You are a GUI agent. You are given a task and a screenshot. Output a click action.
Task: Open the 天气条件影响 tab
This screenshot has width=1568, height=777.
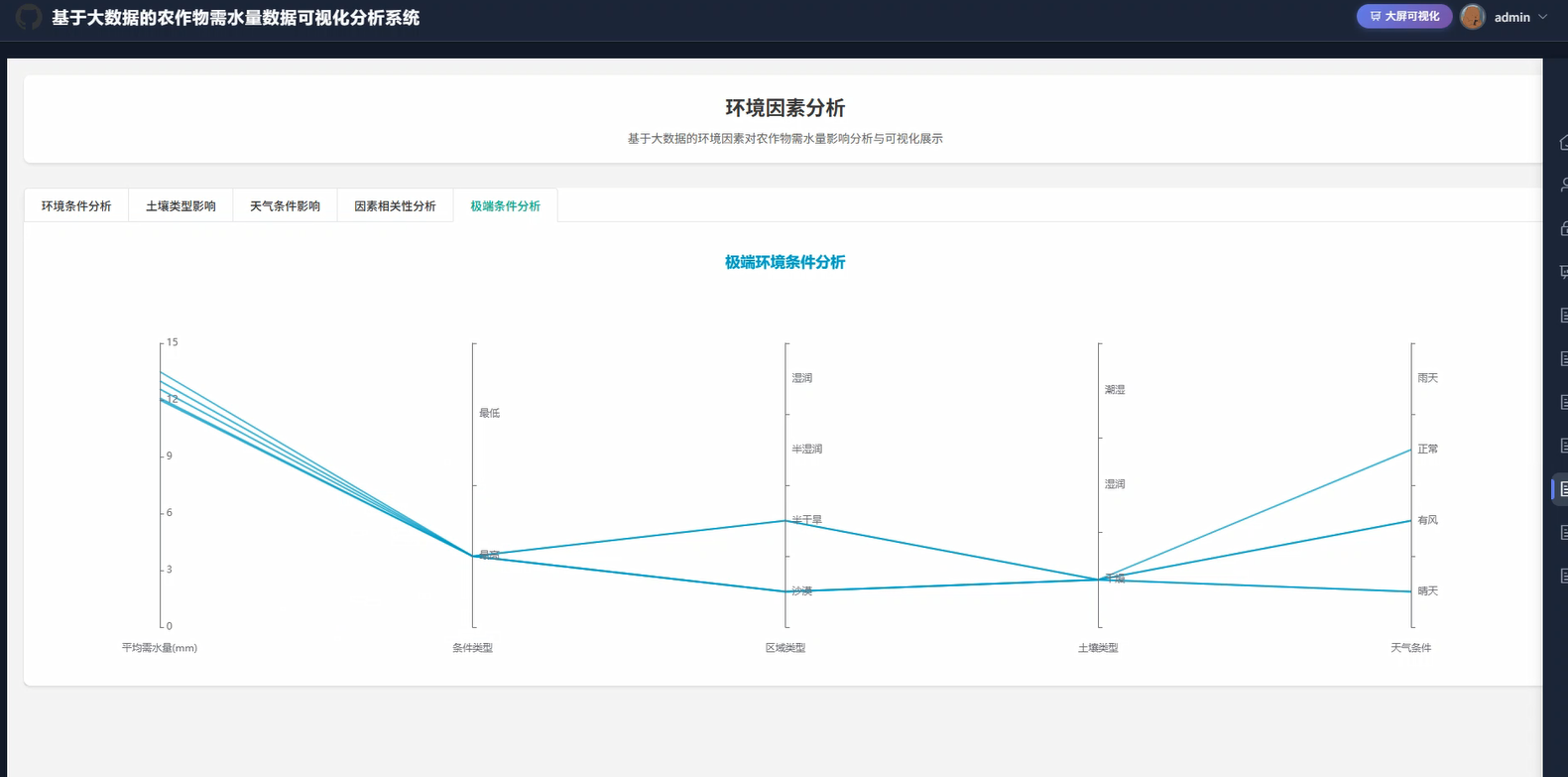pyautogui.click(x=285, y=206)
